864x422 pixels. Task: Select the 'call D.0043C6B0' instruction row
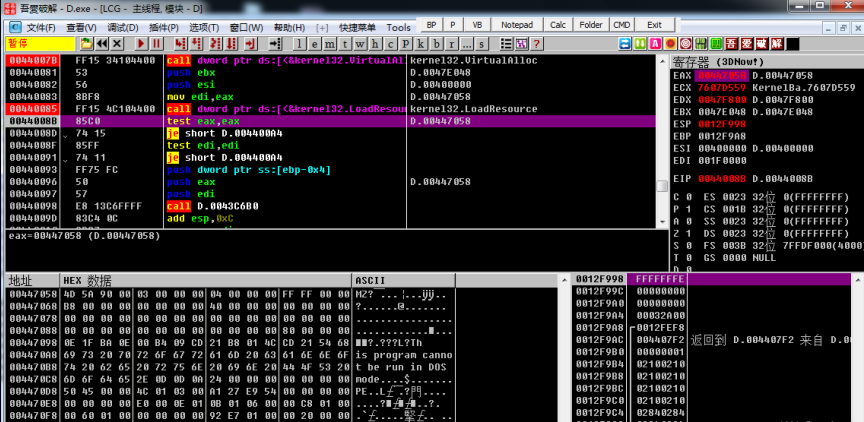331,206
